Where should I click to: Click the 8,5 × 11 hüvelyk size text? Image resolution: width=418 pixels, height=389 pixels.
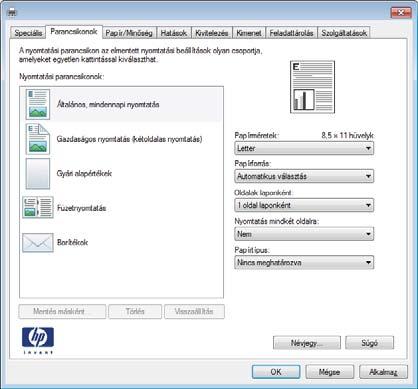point(347,135)
